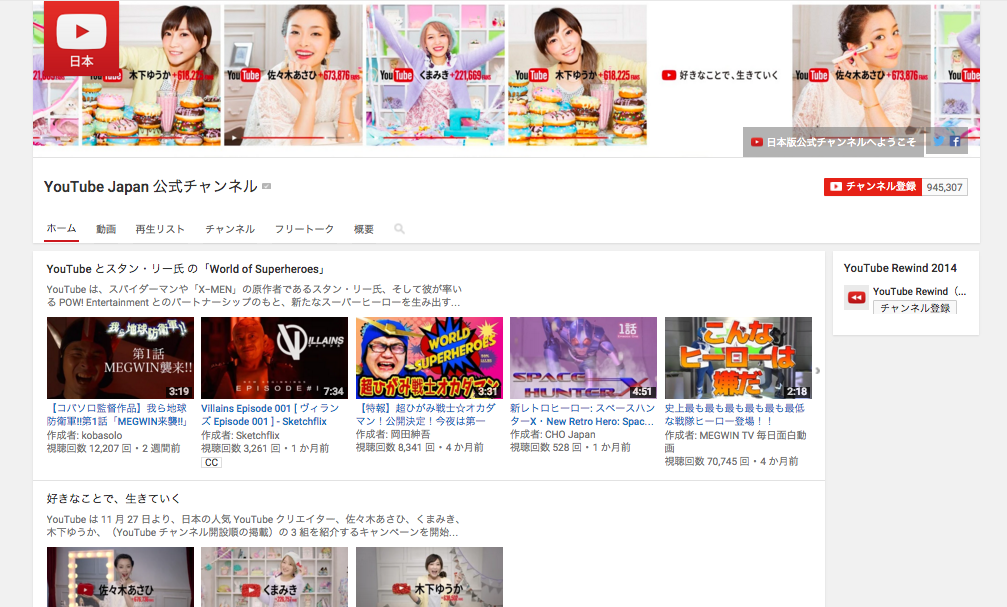Click the 945,307 subscriber count
The height and width of the screenshot is (607, 1007).
945,187
